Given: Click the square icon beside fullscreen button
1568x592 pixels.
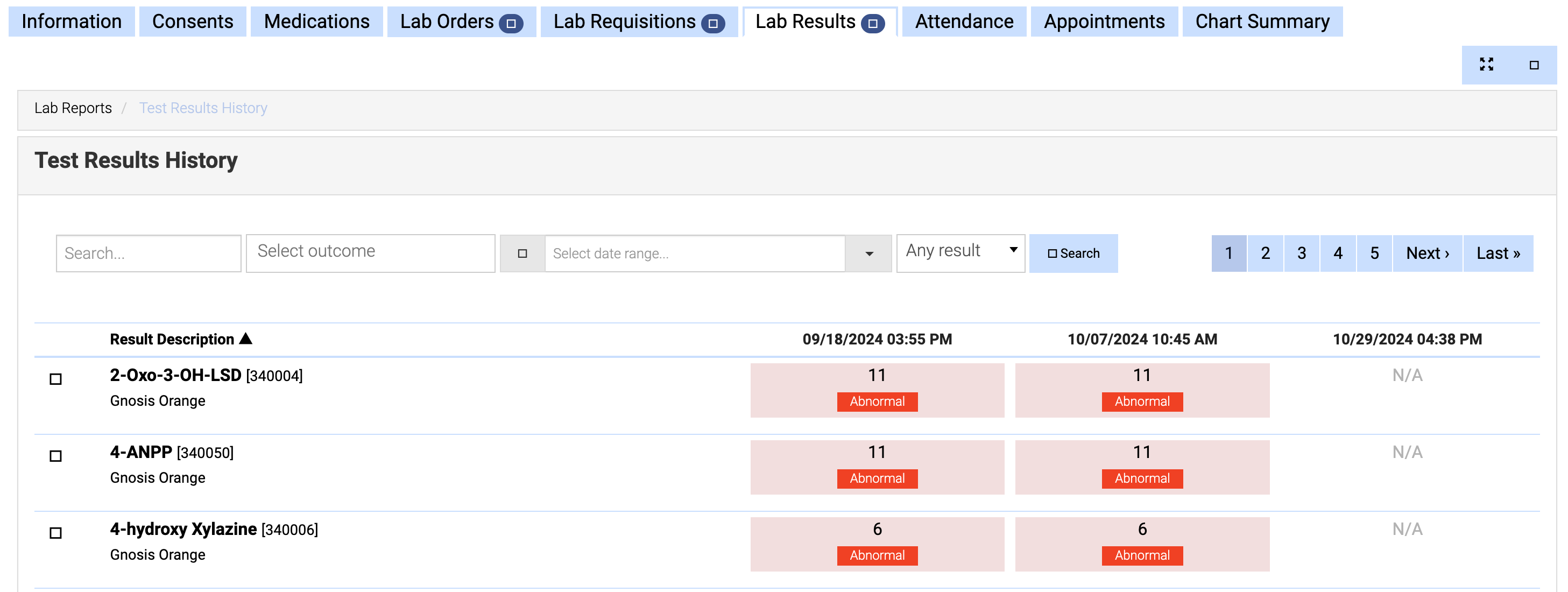Looking at the screenshot, I should [1534, 65].
